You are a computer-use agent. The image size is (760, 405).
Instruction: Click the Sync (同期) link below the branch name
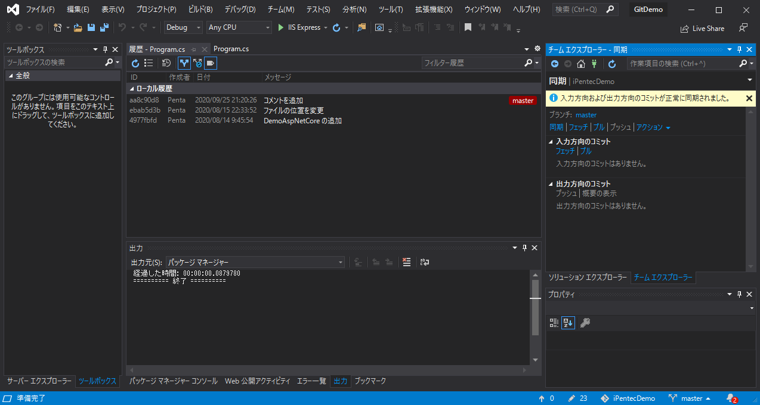(x=556, y=127)
